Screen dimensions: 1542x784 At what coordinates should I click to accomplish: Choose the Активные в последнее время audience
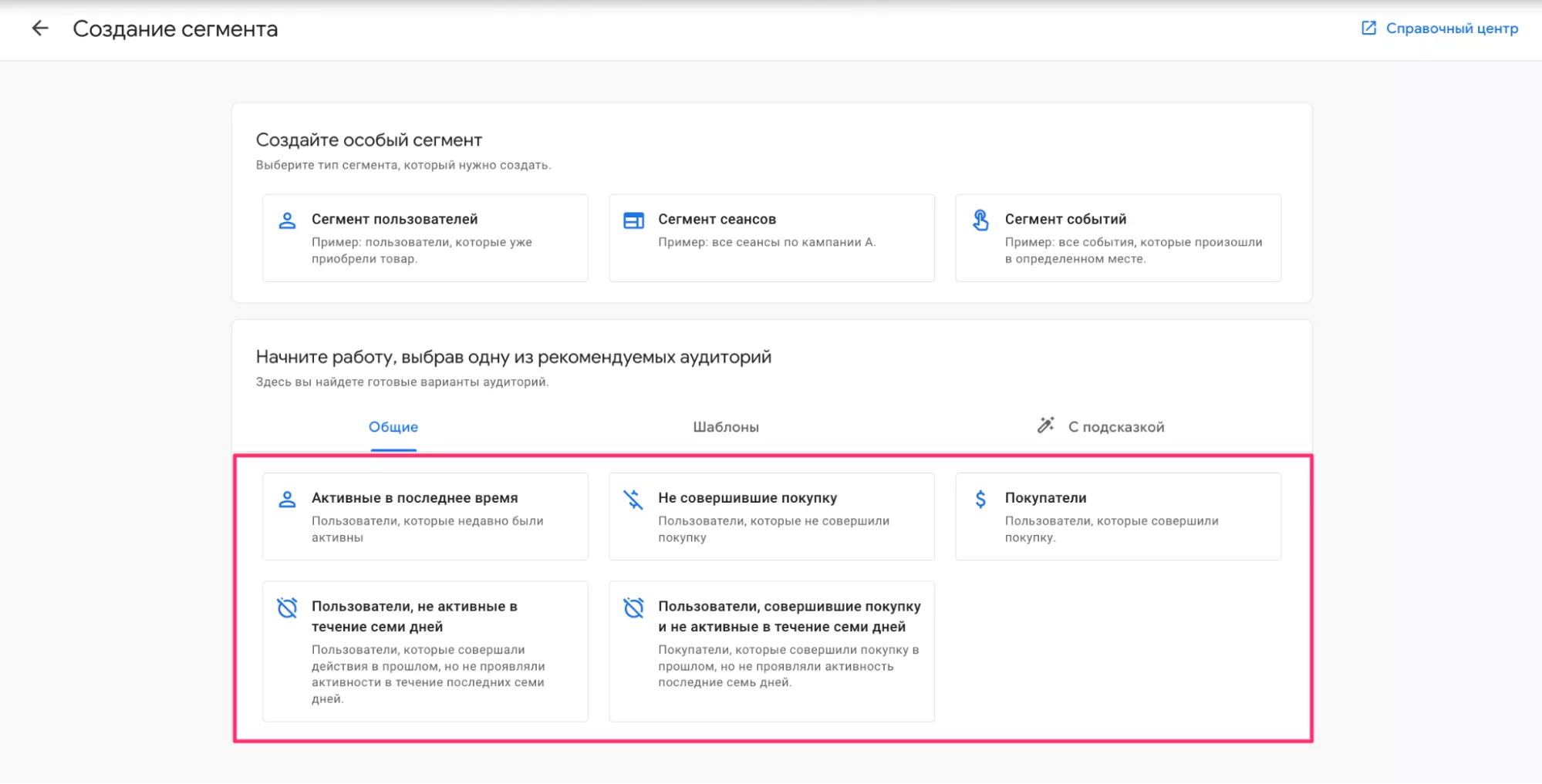[x=424, y=516]
